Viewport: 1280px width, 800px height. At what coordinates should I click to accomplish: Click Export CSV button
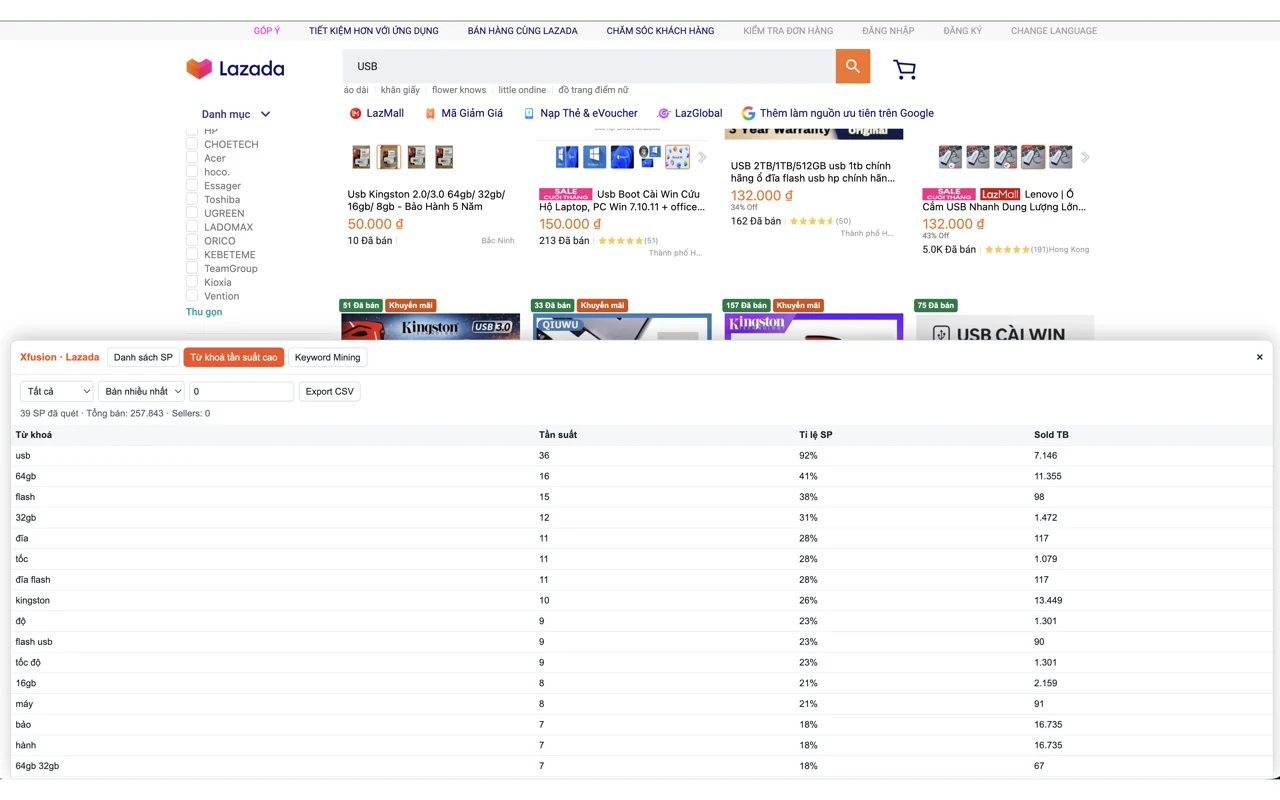(x=330, y=391)
